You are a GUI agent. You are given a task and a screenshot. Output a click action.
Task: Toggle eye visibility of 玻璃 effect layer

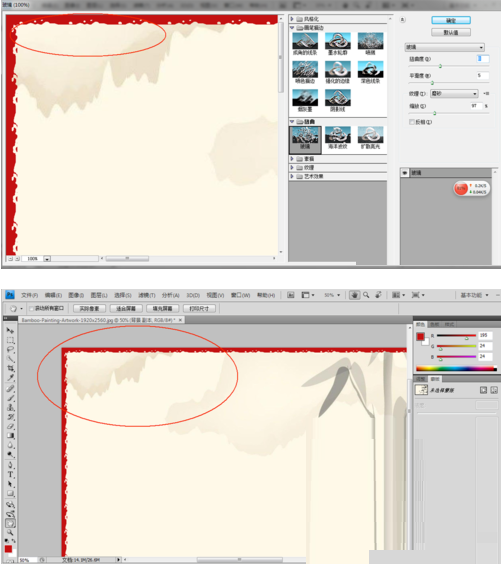pos(405,173)
